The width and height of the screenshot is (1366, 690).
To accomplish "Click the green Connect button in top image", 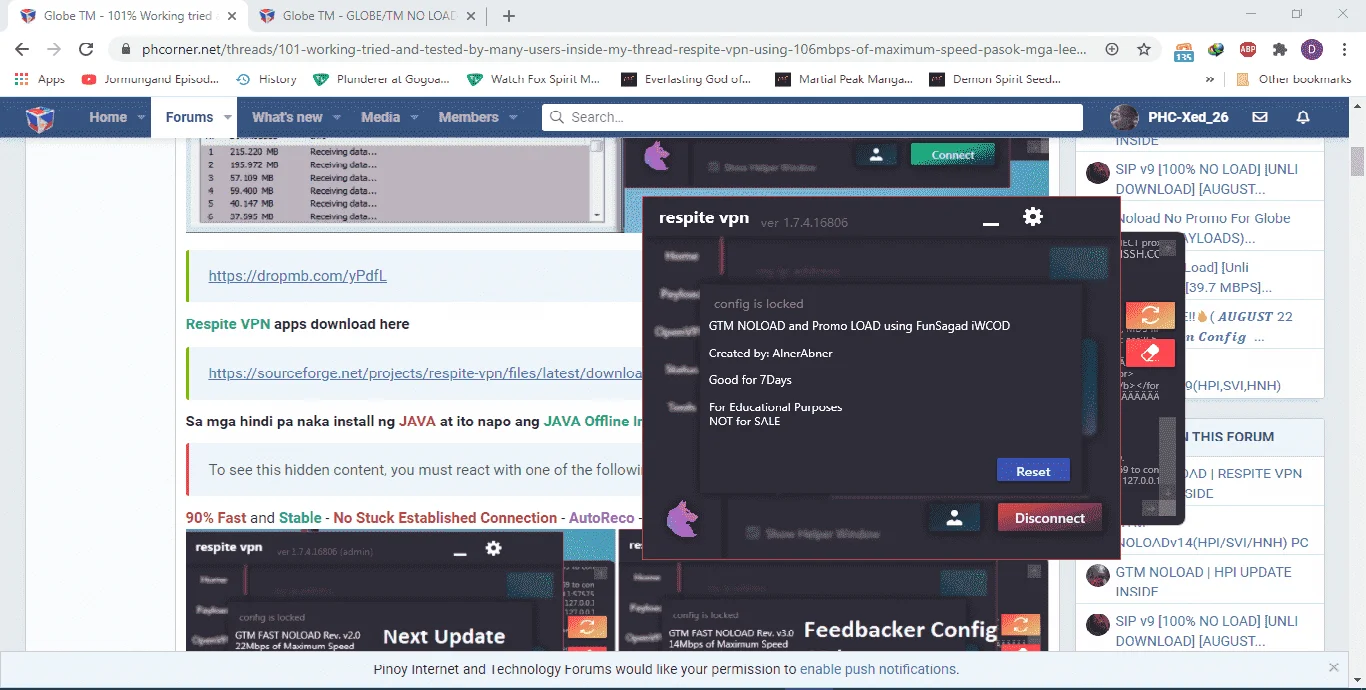I will (x=953, y=155).
